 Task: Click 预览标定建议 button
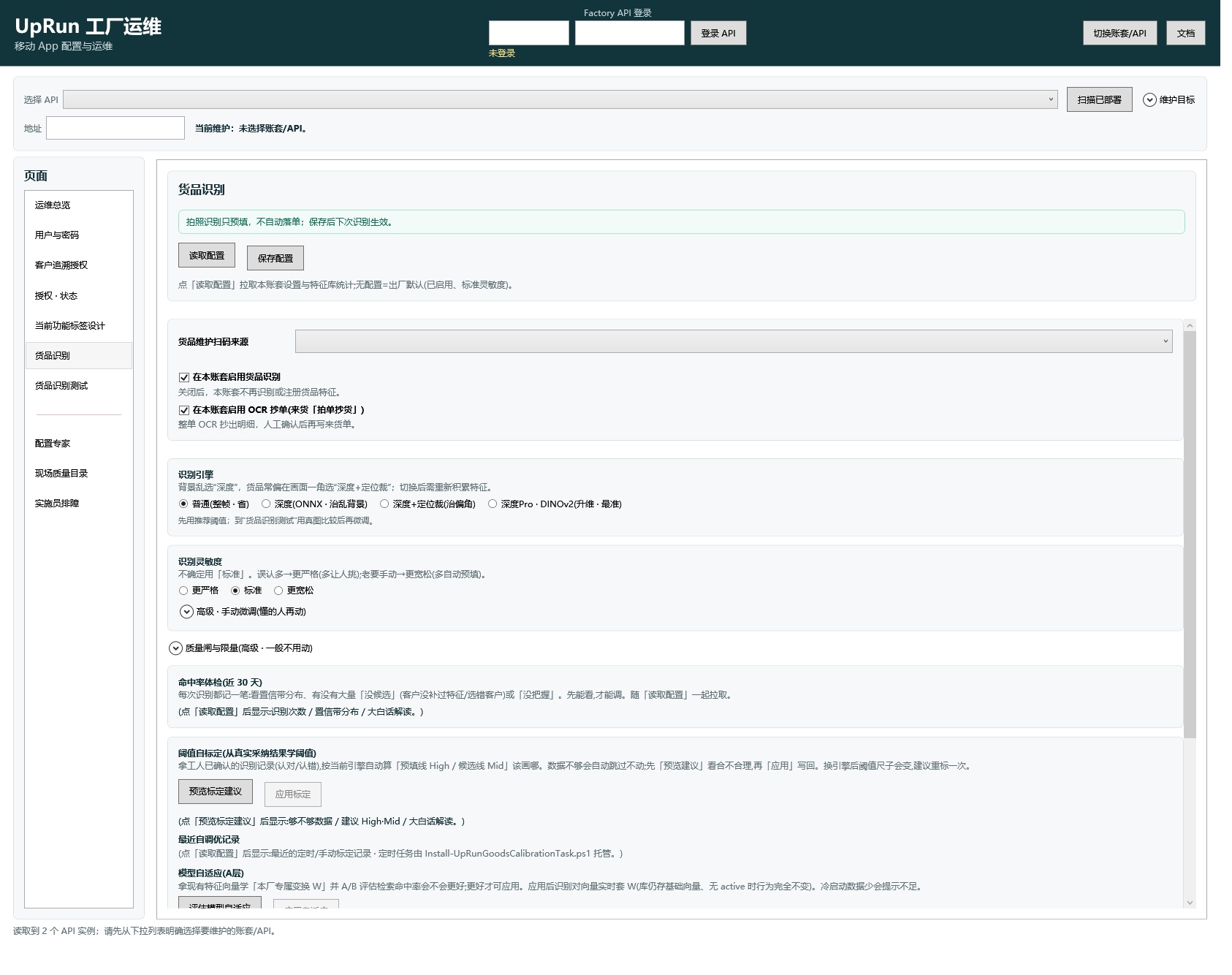(216, 792)
